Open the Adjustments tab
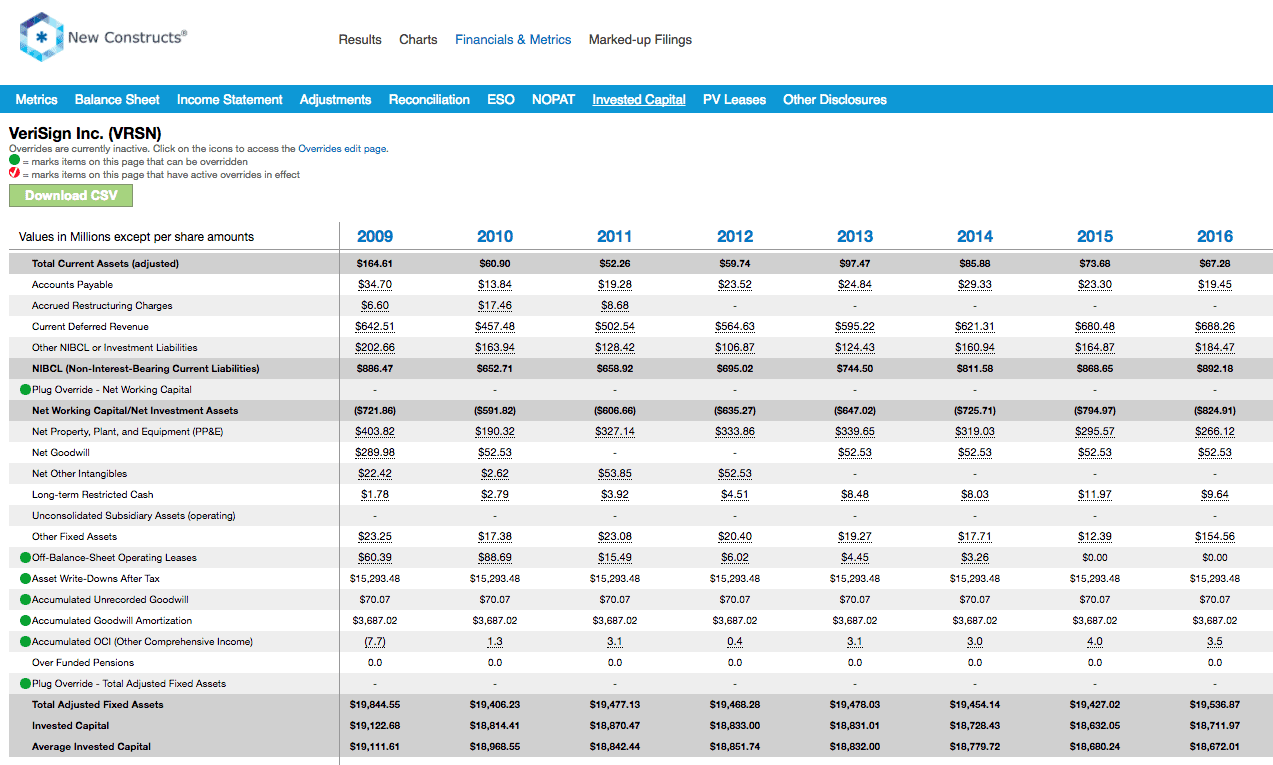The width and height of the screenshot is (1273, 765). coord(335,99)
